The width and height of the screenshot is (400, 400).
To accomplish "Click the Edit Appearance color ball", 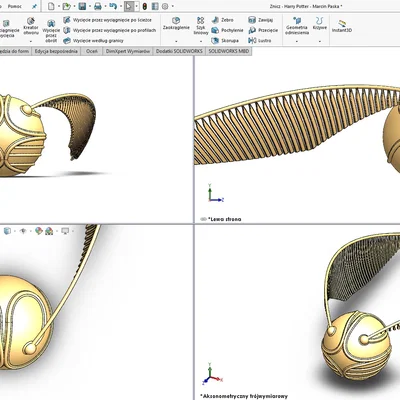I will click(39, 231).
